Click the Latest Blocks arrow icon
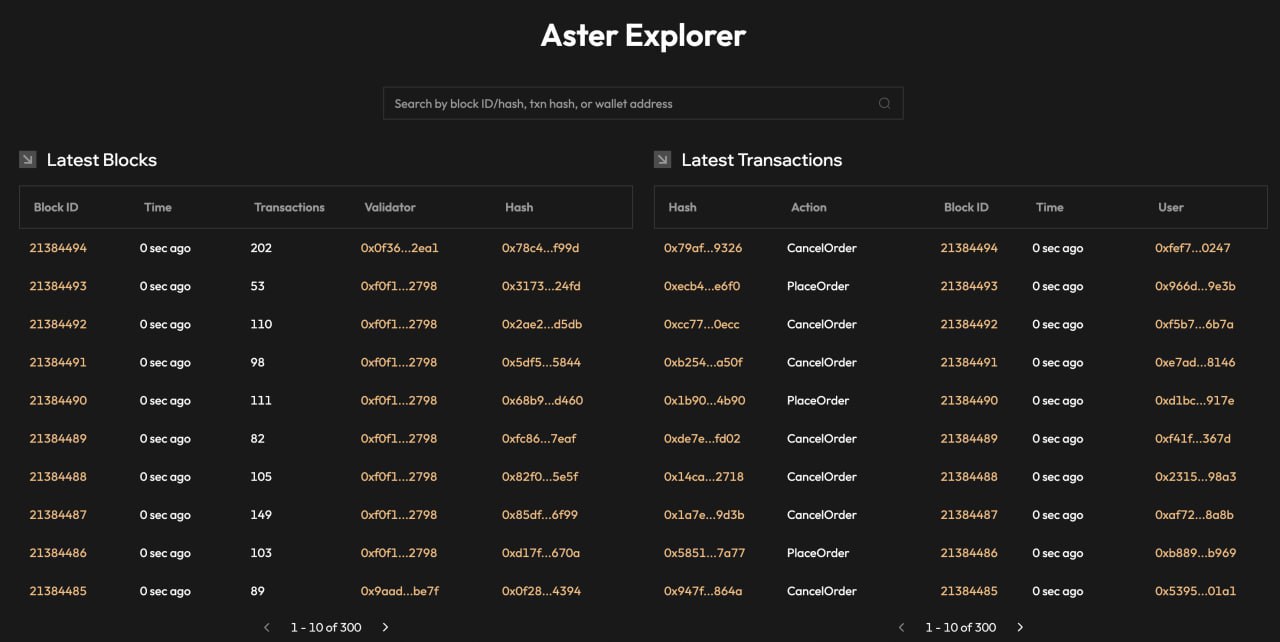 click(x=28, y=160)
